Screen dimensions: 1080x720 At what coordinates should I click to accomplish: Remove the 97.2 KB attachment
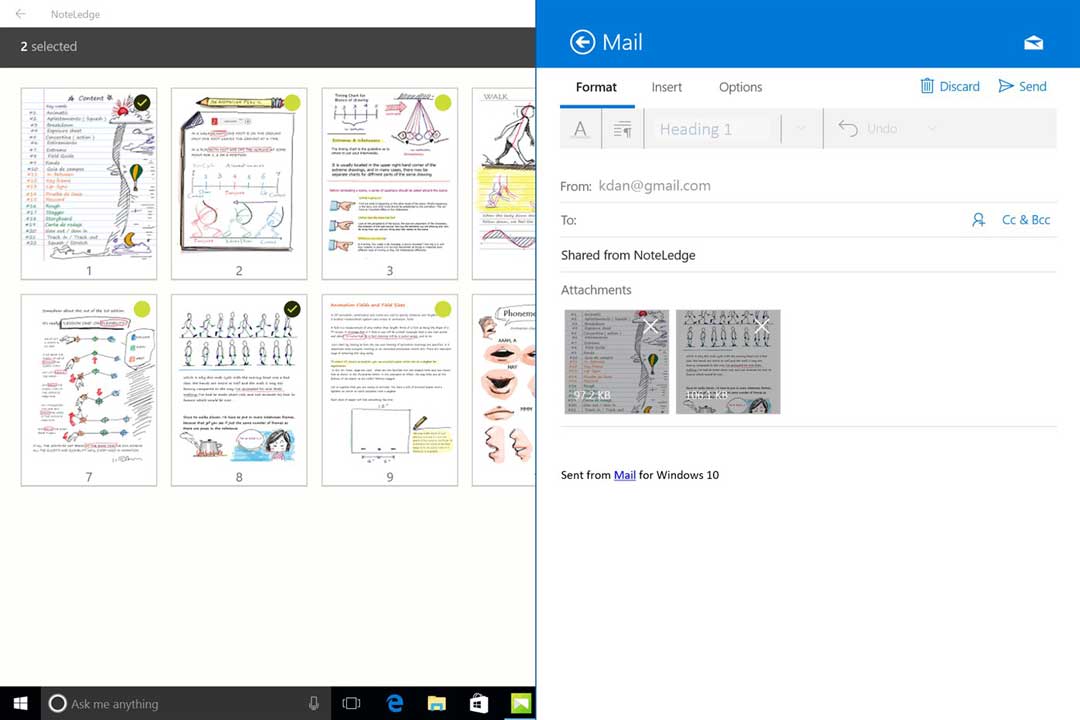651,327
